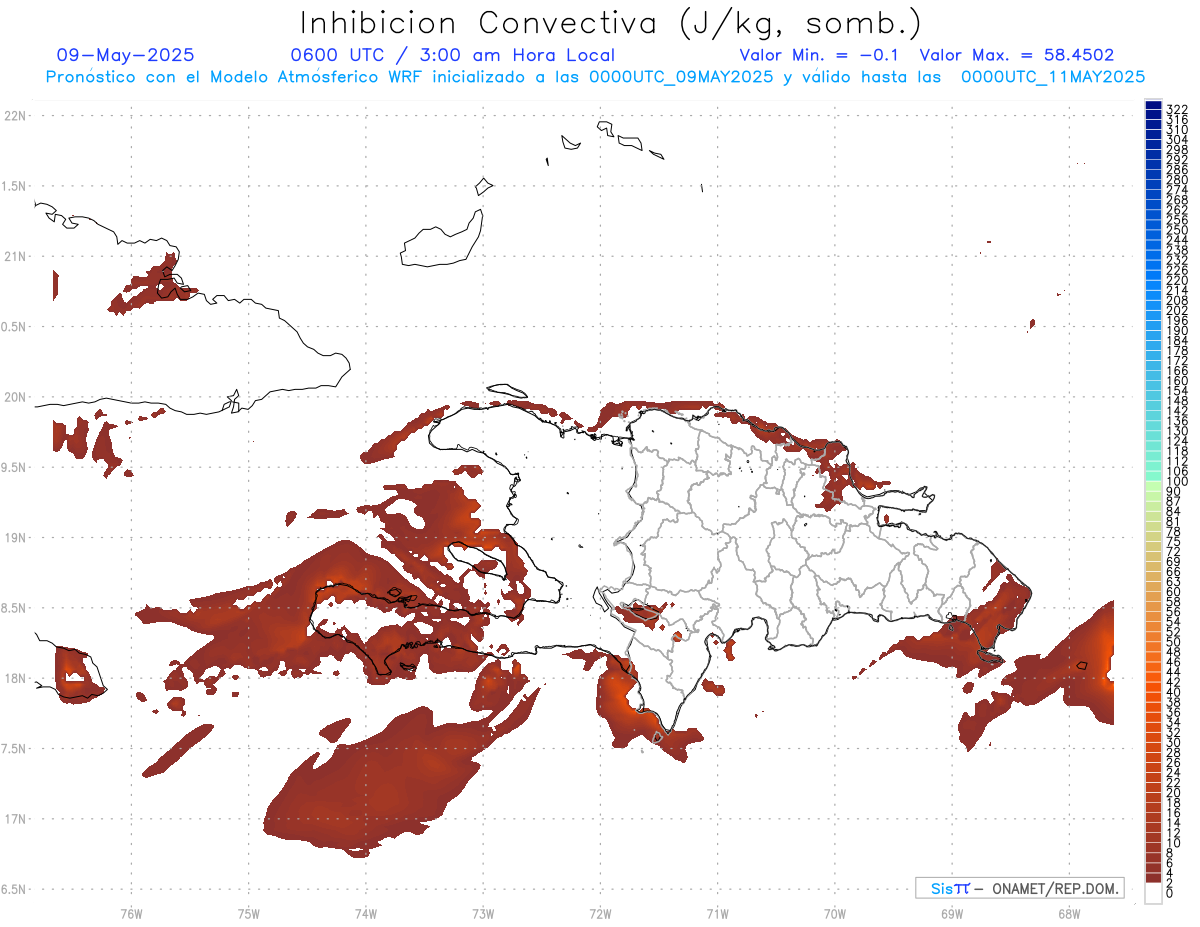Click the darkest blue 322 colorbar swatch
This screenshot has width=1200, height=927.
pyautogui.click(x=1153, y=106)
